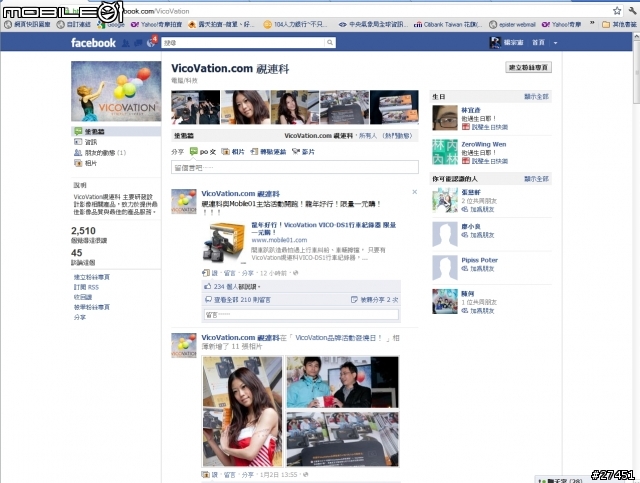640x483 pixels.
Task: Click thumbs-up icon beside 234 likes
Action: click(208, 286)
